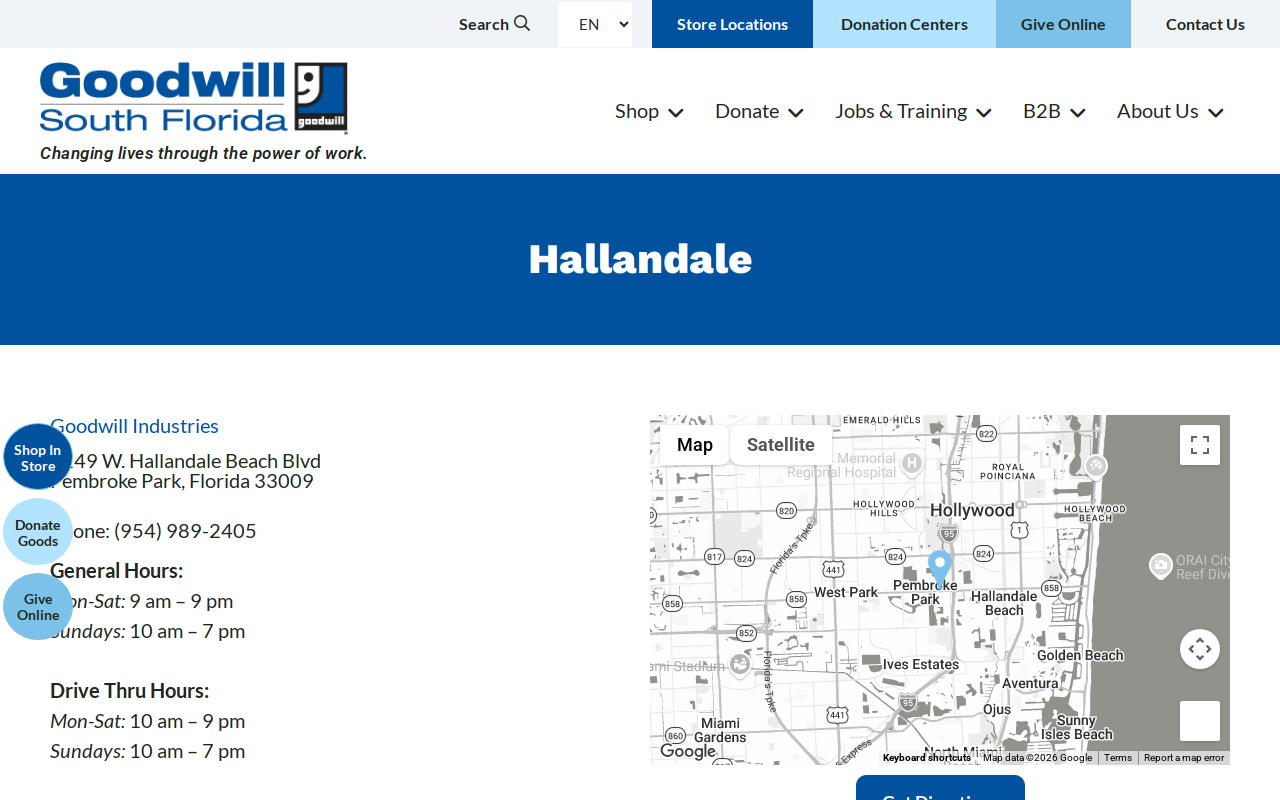1280x800 pixels.
Task: Click the Memorial Regional Hospital marker
Action: point(911,463)
